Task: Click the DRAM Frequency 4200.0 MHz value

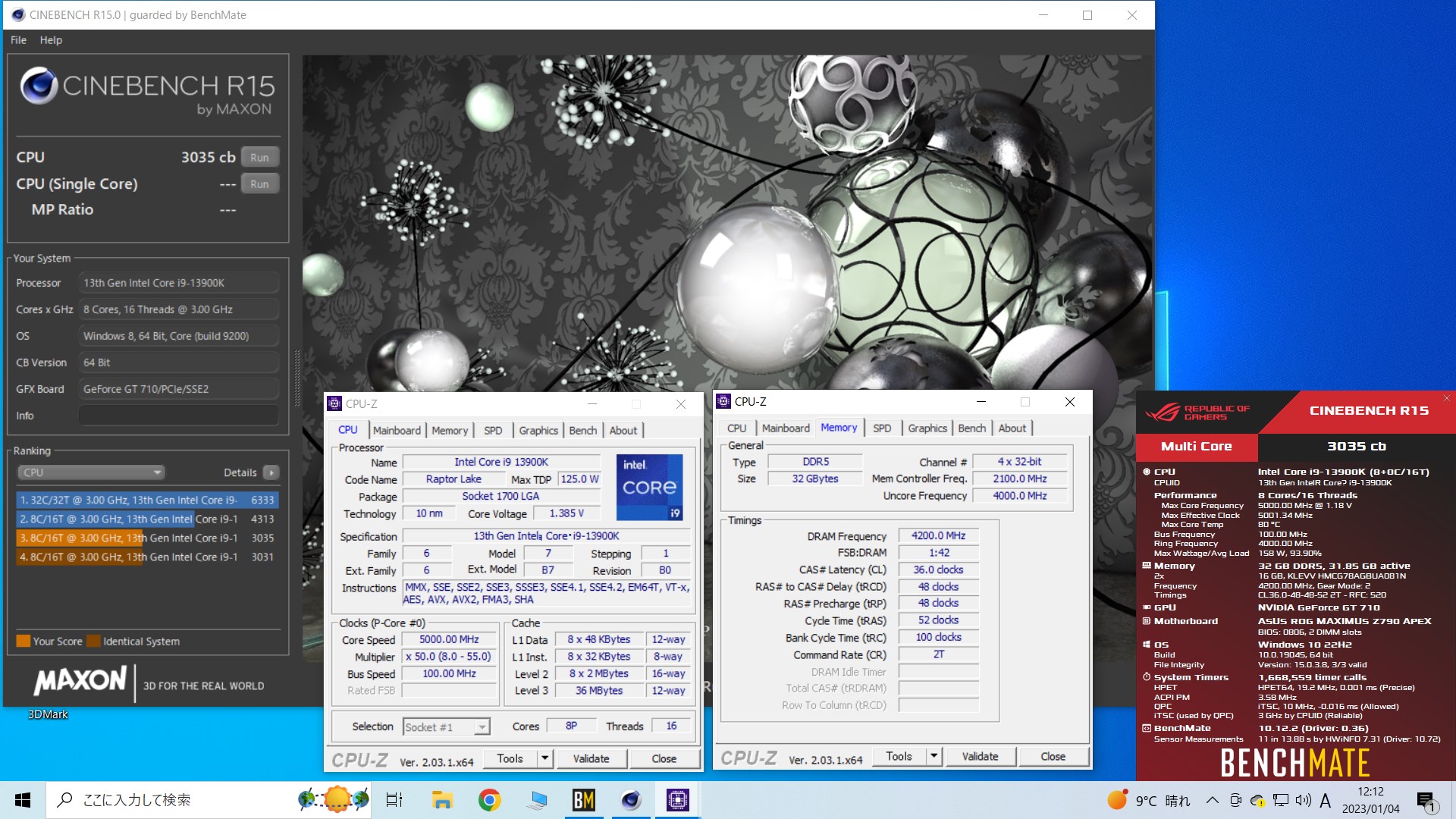Action: (939, 535)
